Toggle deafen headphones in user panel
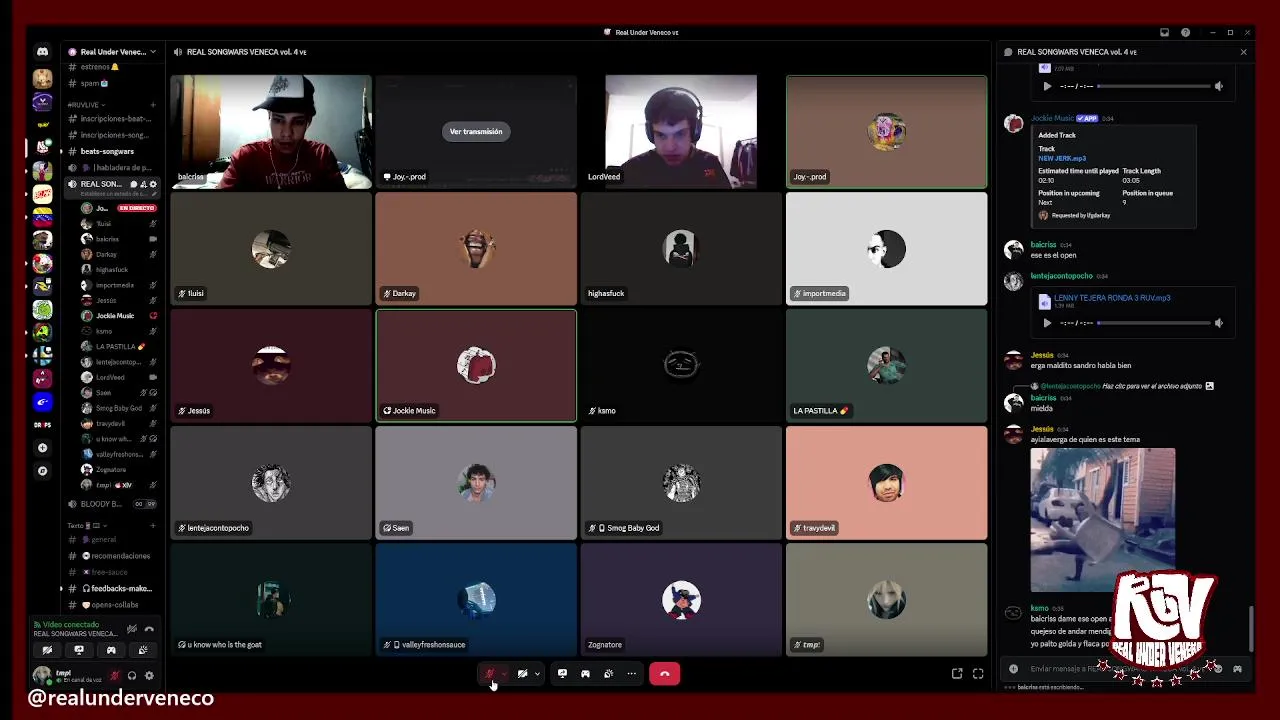This screenshot has height=720, width=1280. coord(132,676)
